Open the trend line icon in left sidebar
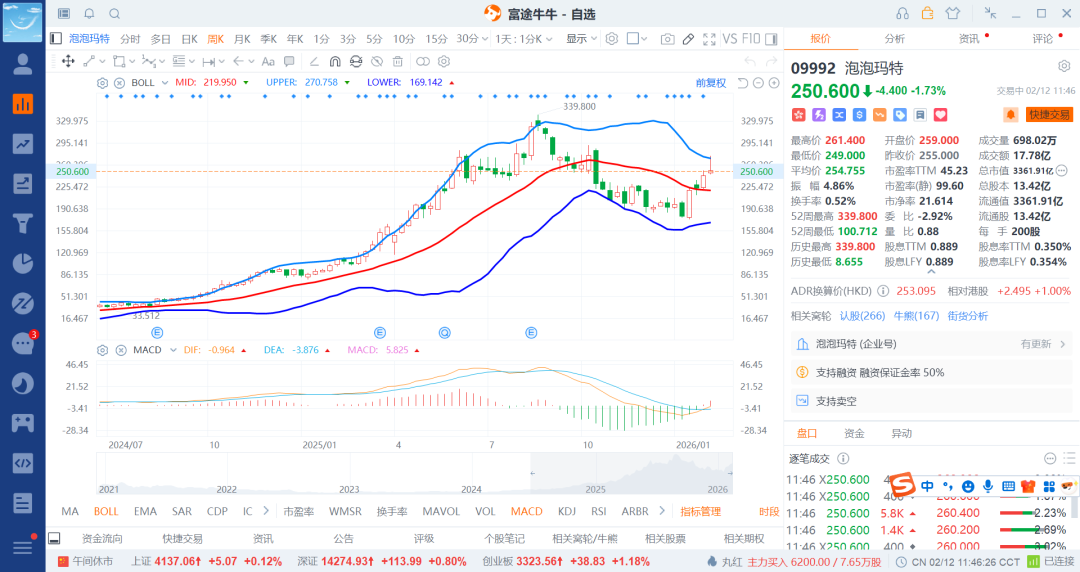This screenshot has height=572, width=1080. [x=23, y=144]
